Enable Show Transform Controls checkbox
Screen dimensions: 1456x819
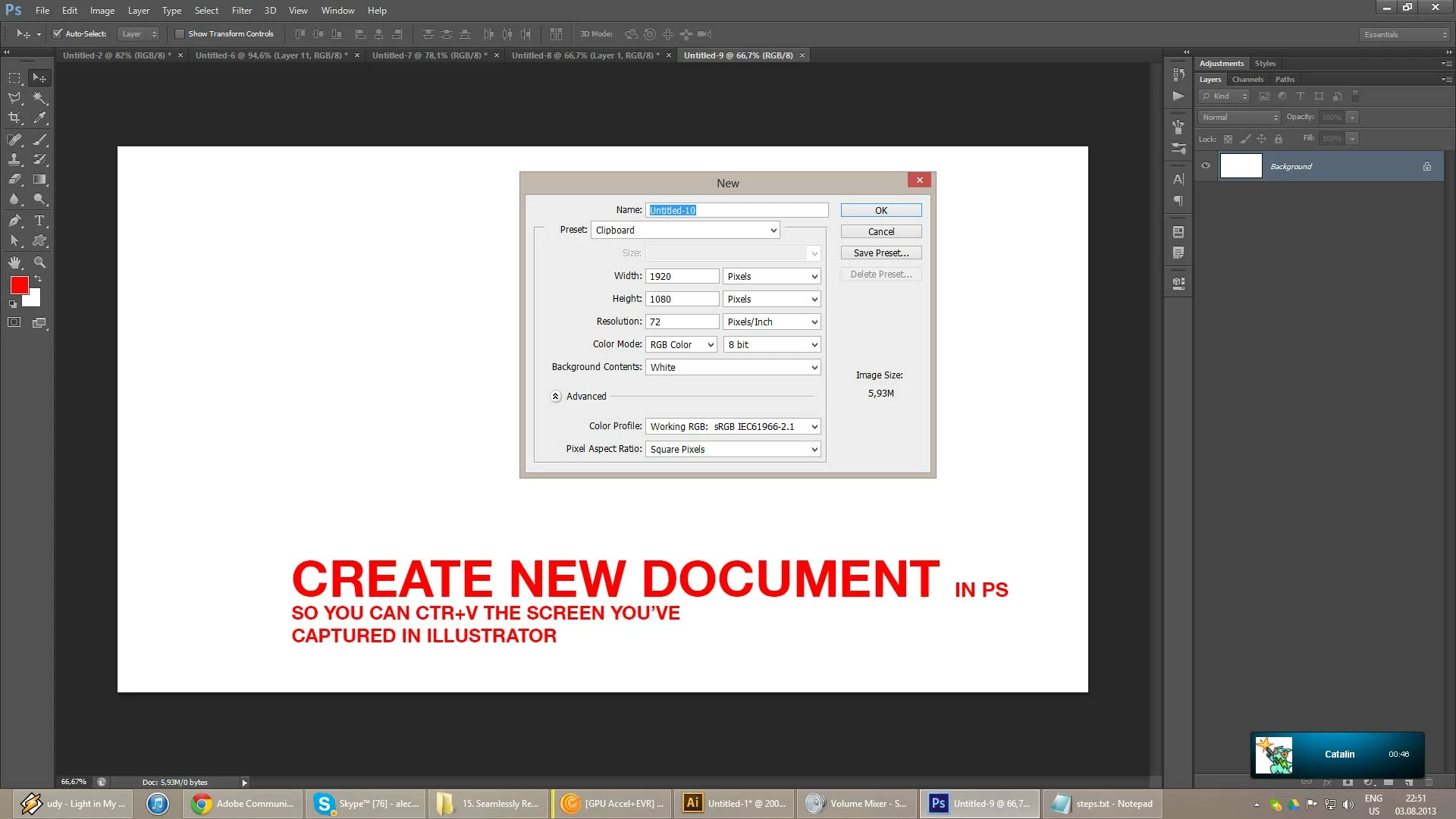click(180, 34)
